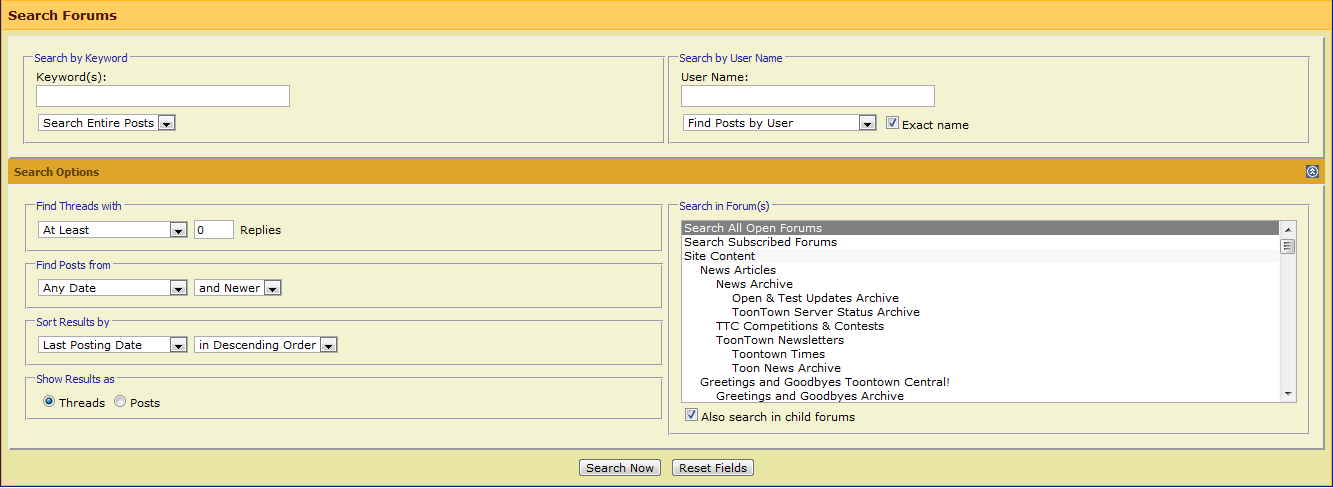Select Open & Test Updates Archive
The width and height of the screenshot is (1333, 488).
980,298
